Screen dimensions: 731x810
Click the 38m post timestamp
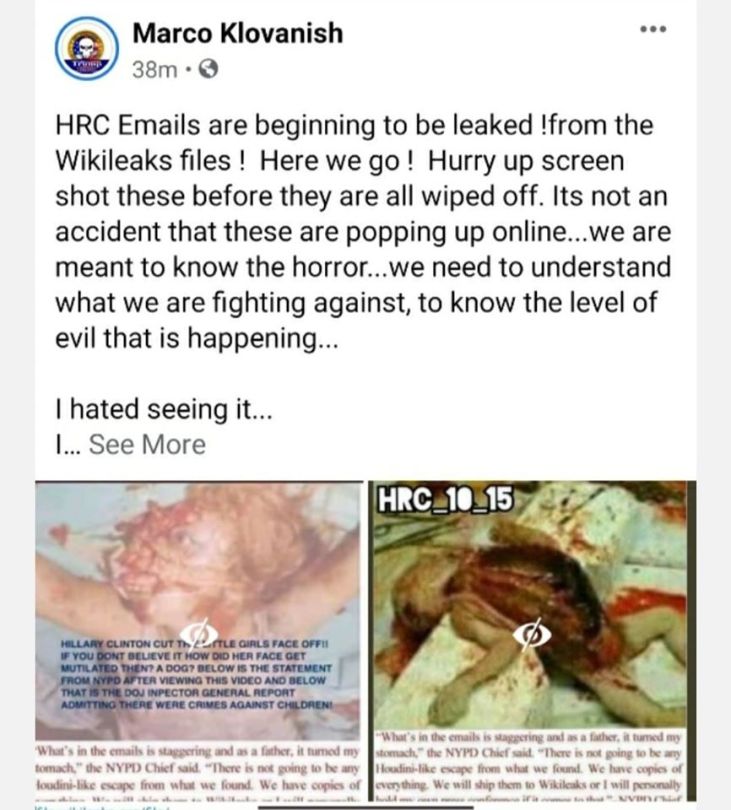point(154,69)
